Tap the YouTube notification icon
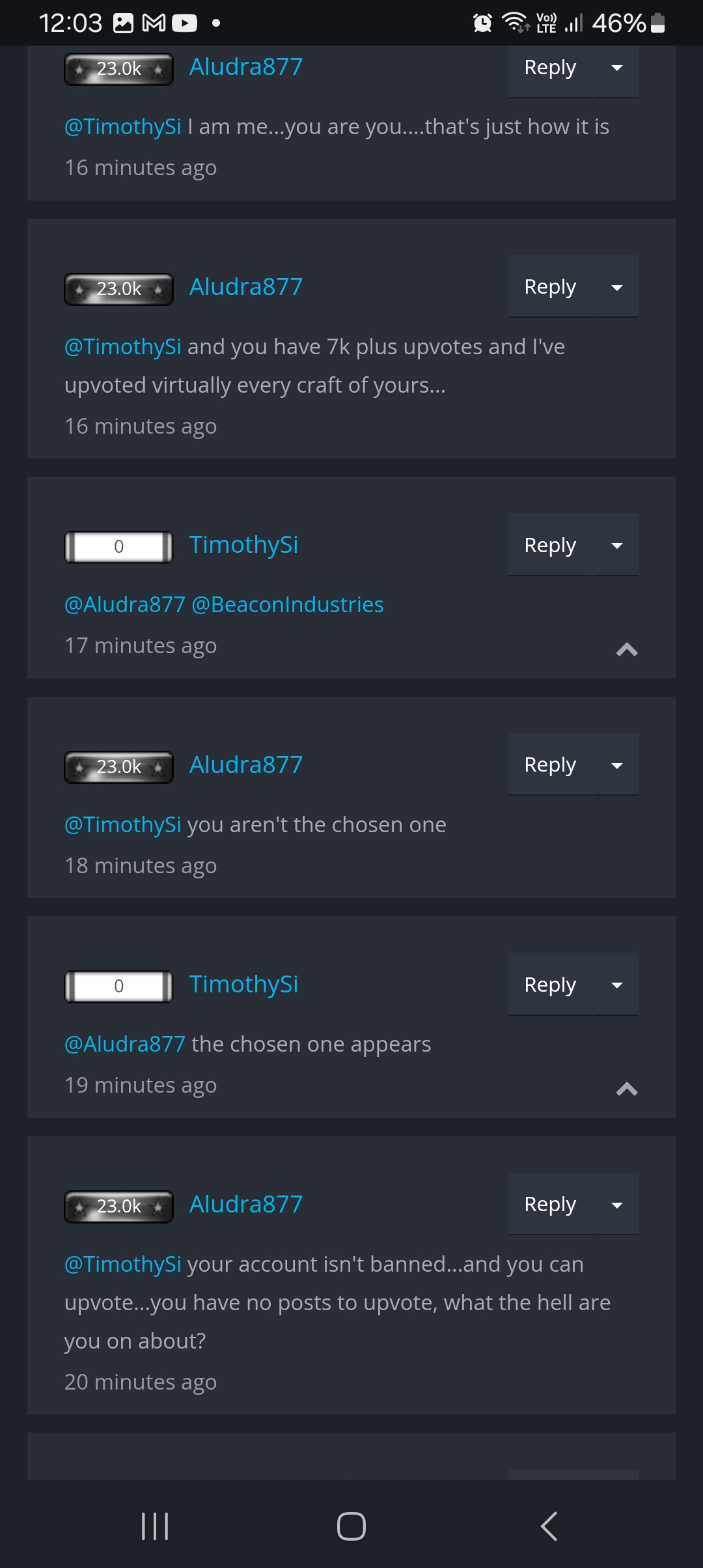 [x=184, y=23]
